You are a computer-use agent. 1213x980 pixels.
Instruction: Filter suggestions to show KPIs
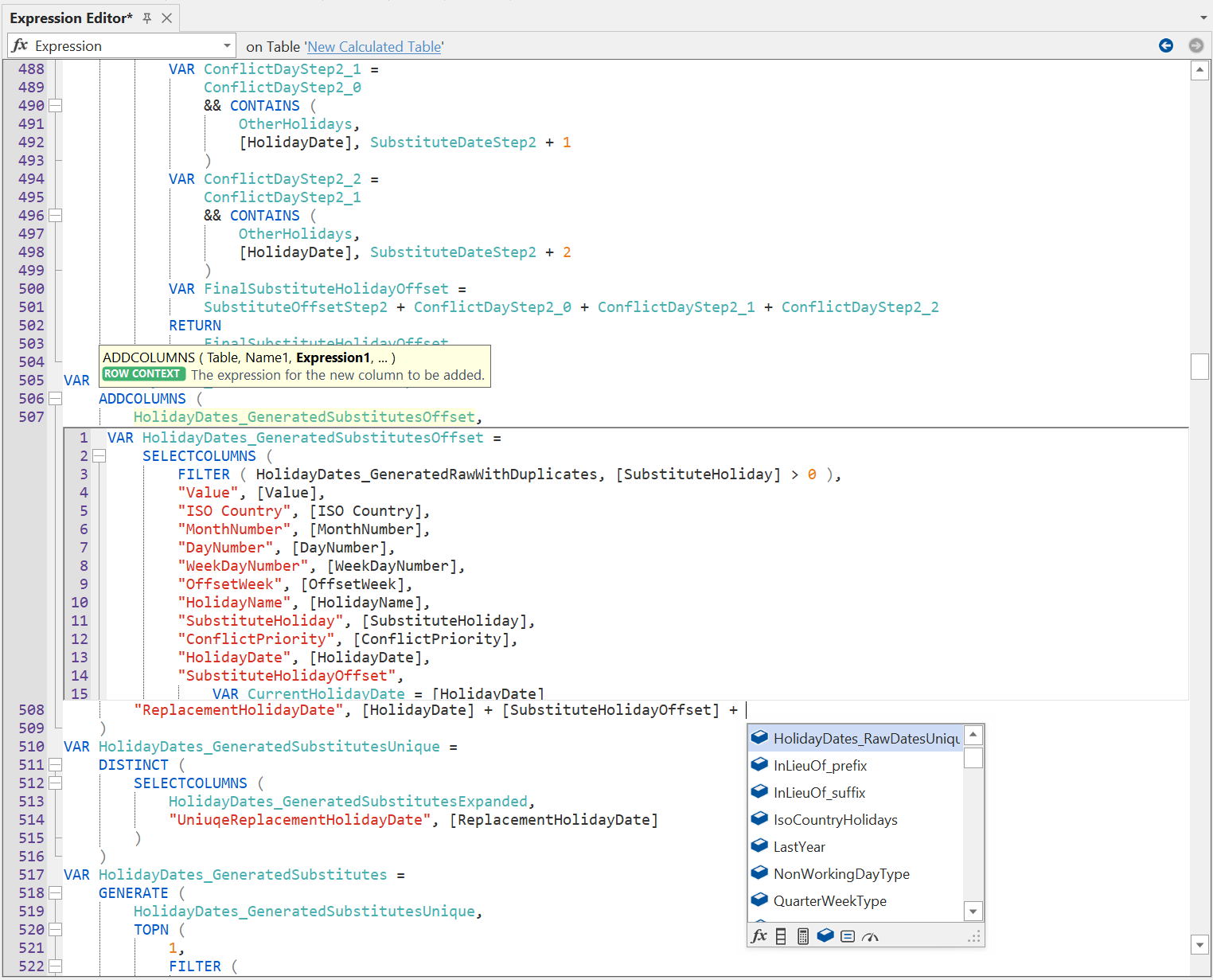(x=869, y=936)
